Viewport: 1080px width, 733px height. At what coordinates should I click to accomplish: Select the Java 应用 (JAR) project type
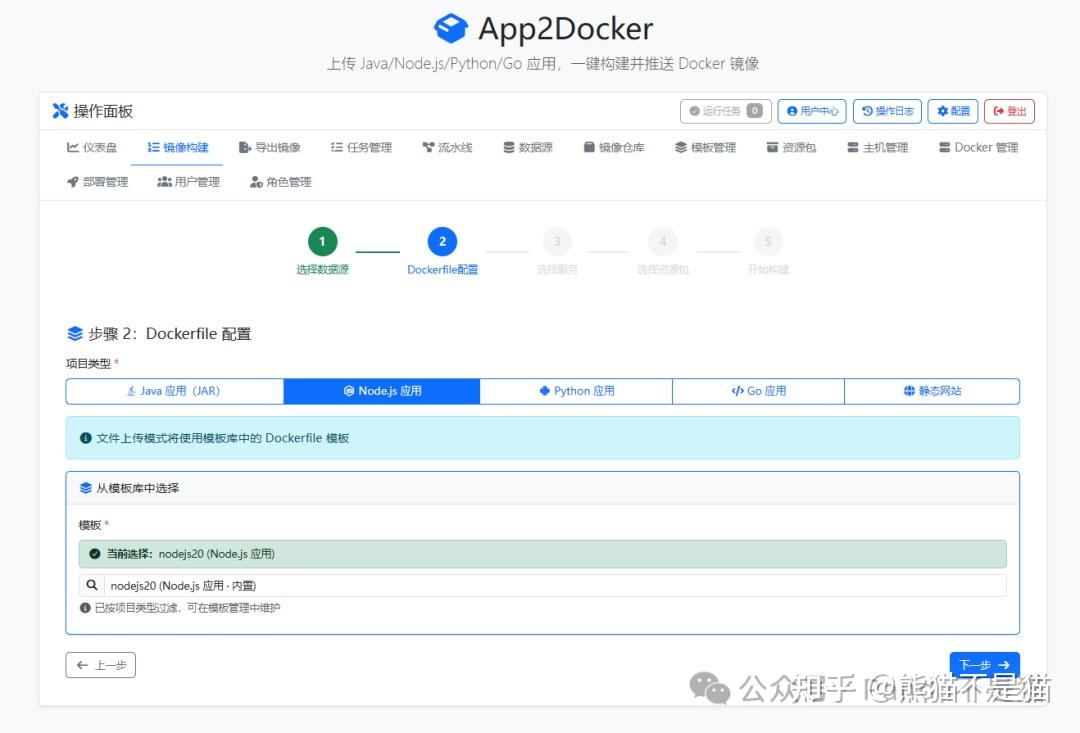tap(173, 391)
